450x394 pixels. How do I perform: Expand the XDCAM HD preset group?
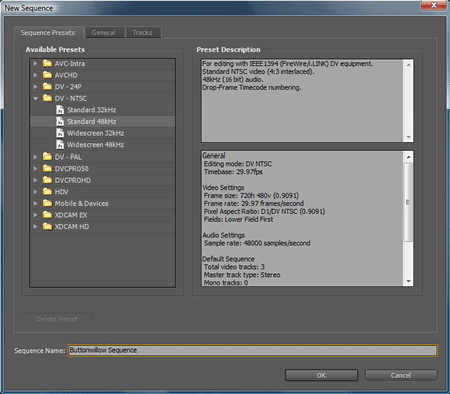point(35,226)
